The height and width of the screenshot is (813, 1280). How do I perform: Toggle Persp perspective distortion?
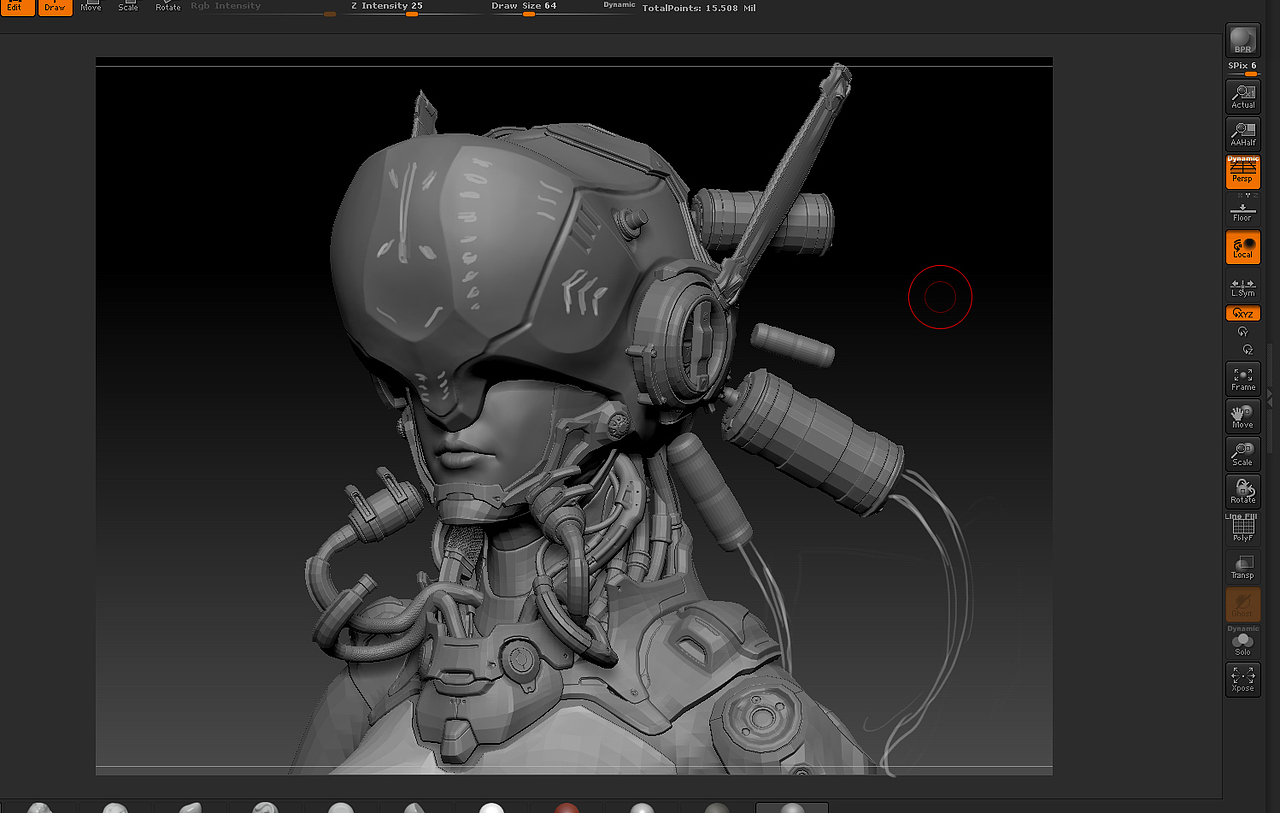pyautogui.click(x=1243, y=174)
